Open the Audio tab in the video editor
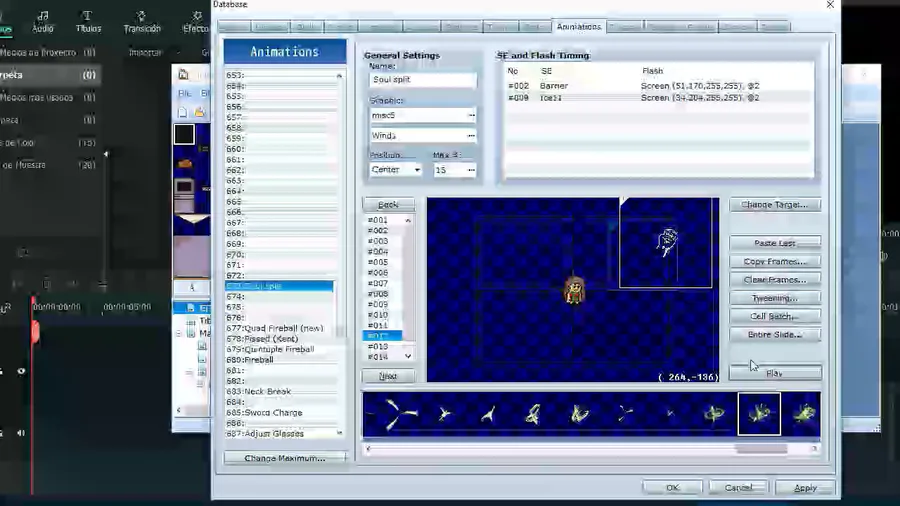The height and width of the screenshot is (506, 900). pos(42,21)
